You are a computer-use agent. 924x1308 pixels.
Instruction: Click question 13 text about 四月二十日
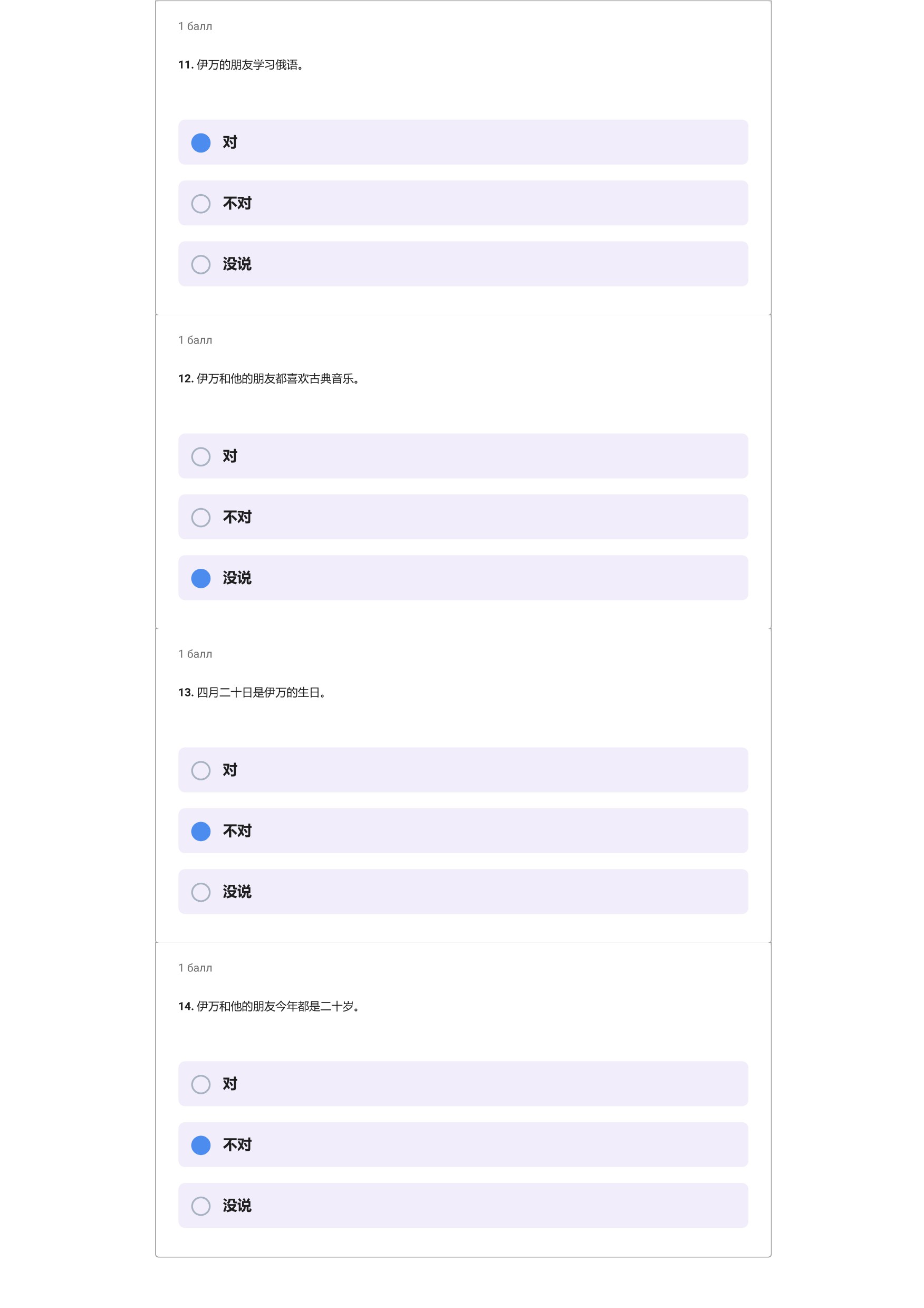[x=252, y=693]
